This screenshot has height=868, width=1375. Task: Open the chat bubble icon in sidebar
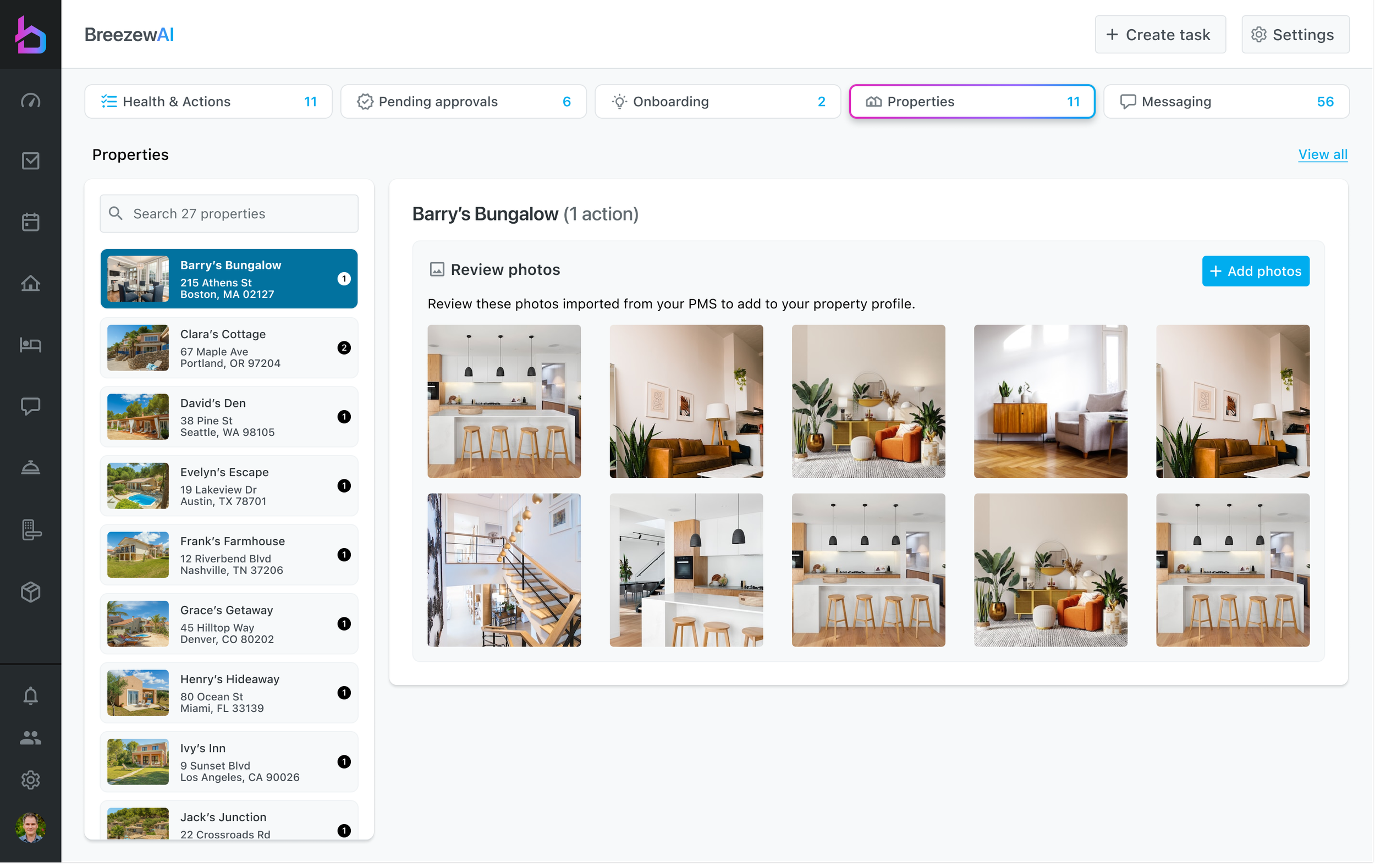coord(30,406)
